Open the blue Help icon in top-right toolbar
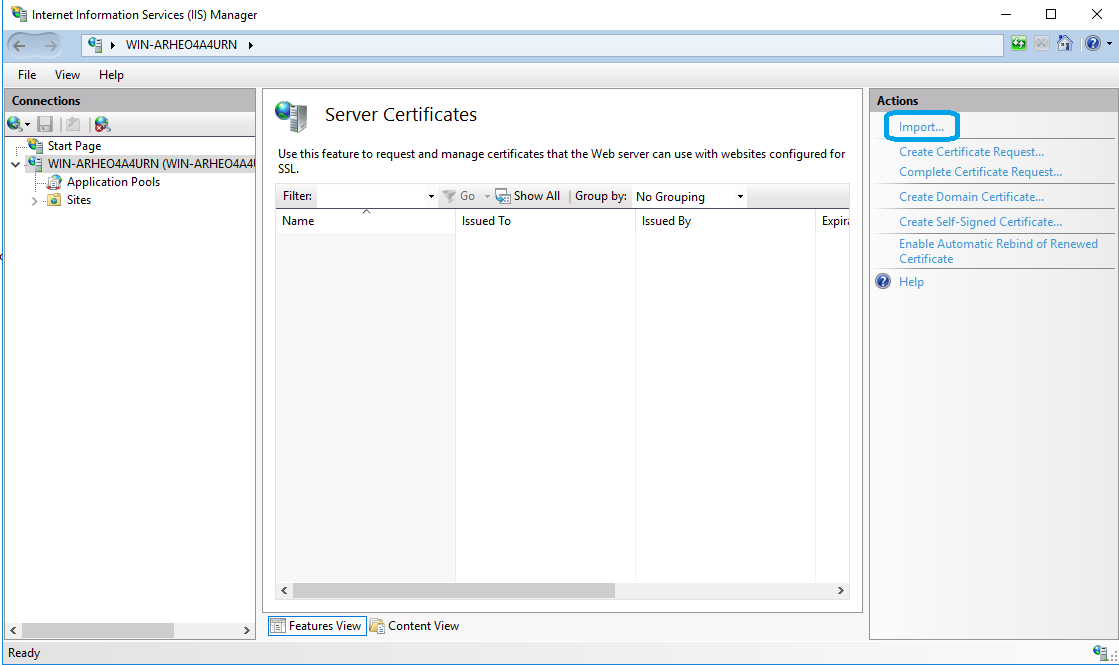Viewport: 1119px width, 665px height. 1092,44
